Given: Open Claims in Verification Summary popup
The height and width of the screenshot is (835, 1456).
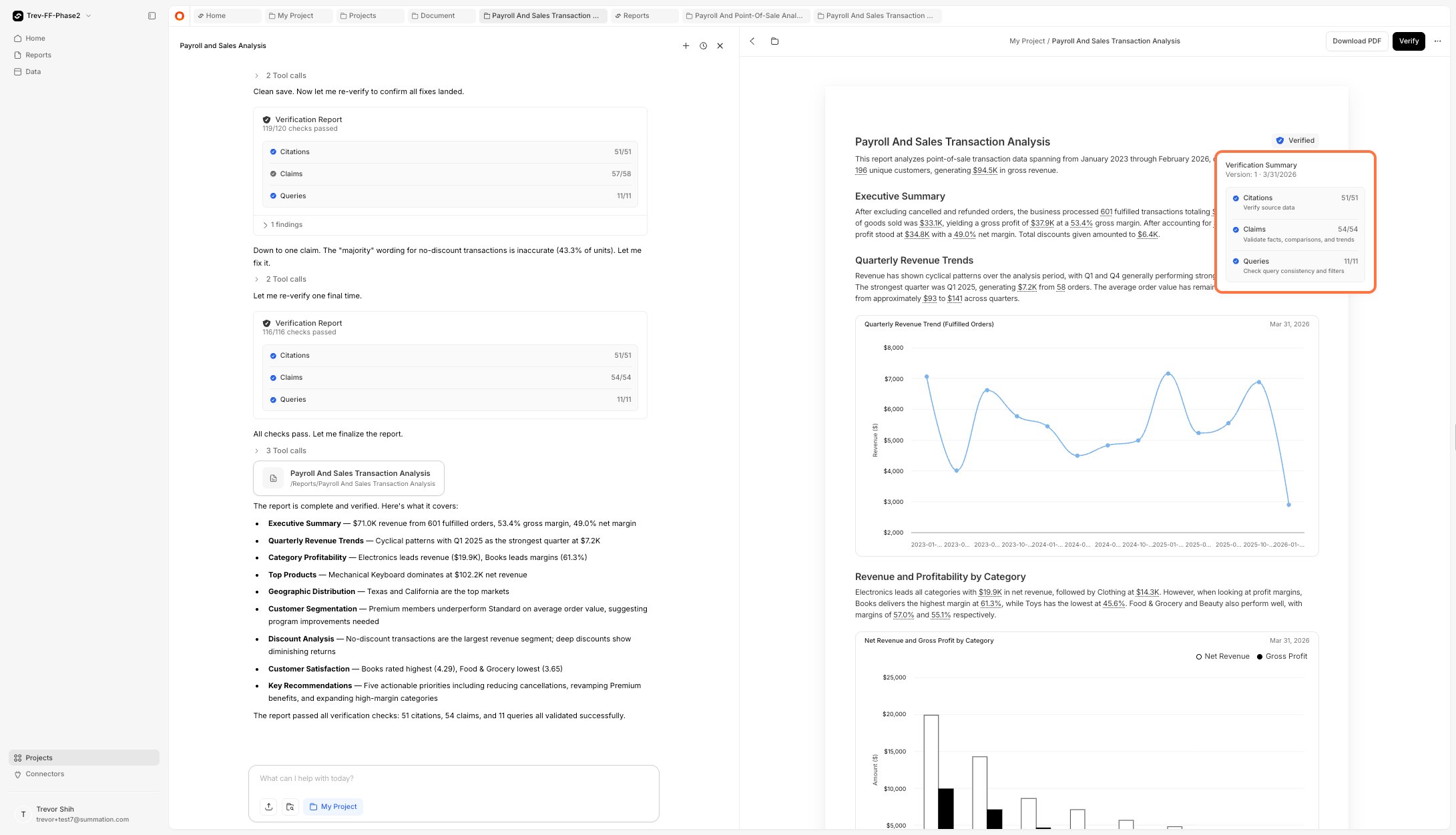Looking at the screenshot, I should [1295, 234].
